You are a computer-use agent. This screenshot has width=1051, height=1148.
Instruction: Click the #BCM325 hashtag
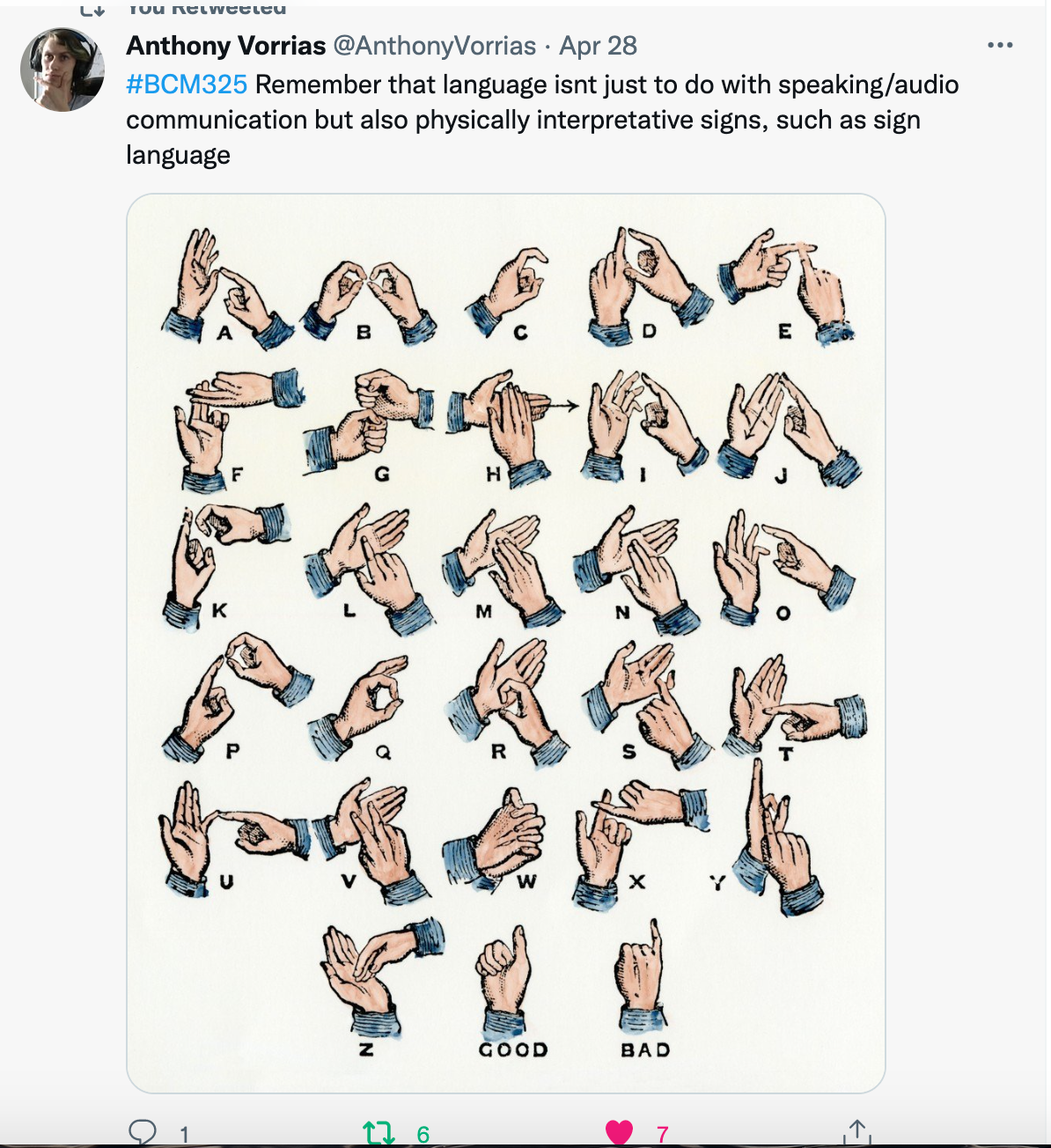tap(187, 85)
